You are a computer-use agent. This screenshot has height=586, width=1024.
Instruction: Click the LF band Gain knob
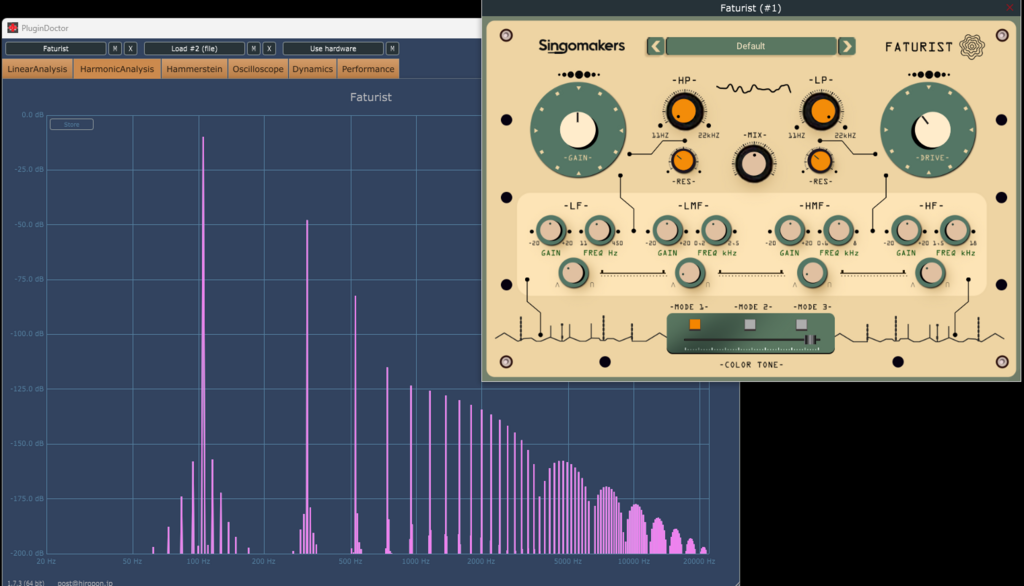pos(551,230)
